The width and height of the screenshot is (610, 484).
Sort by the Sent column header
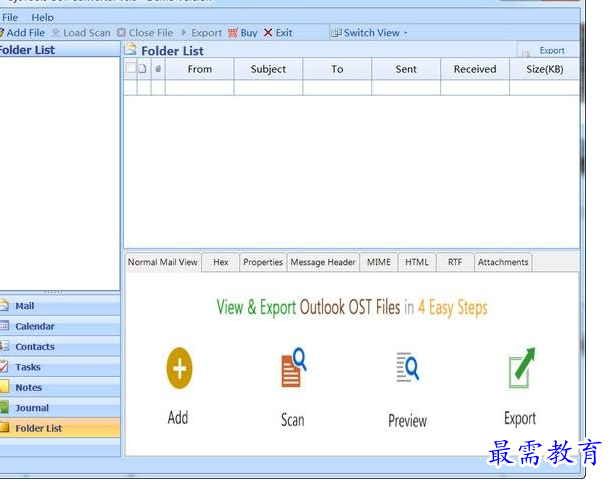(406, 69)
